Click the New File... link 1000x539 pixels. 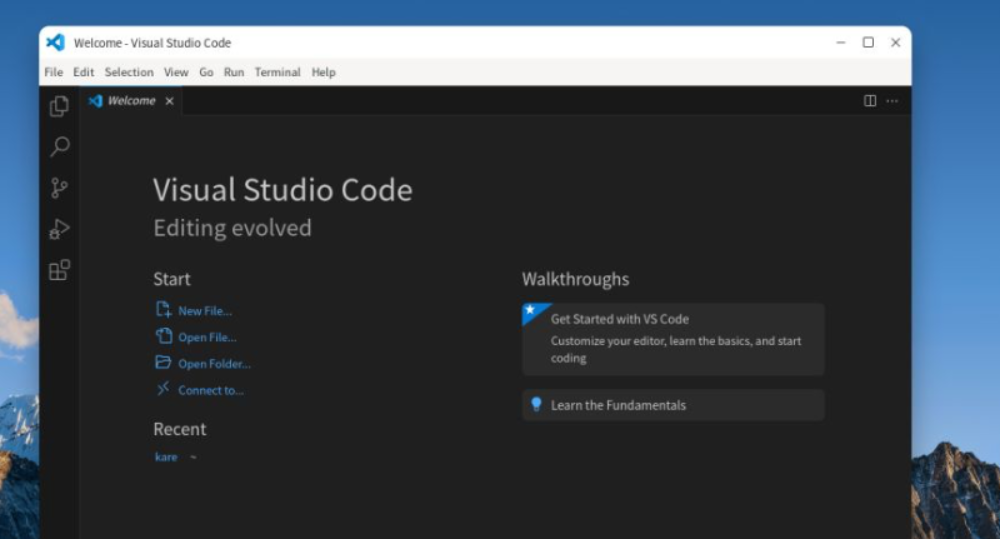pos(204,311)
